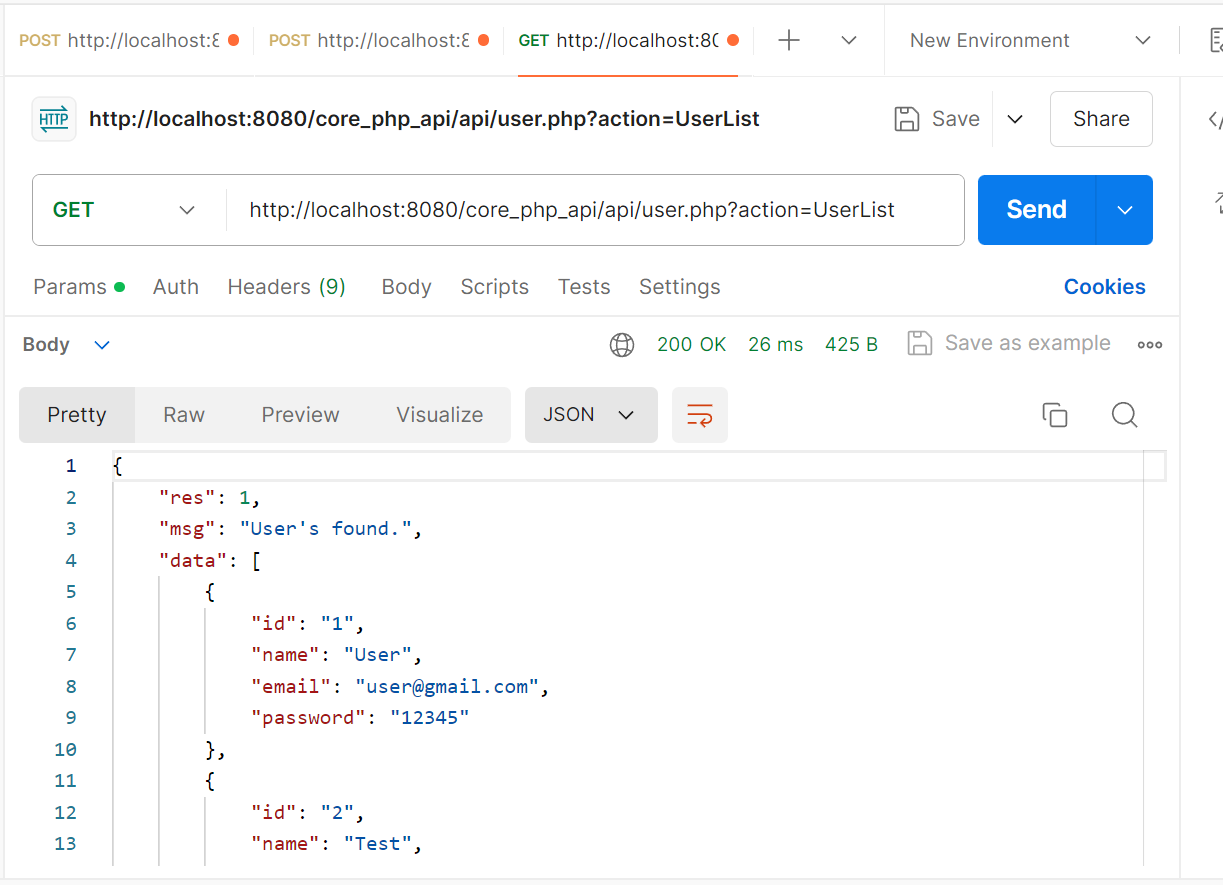The height and width of the screenshot is (885, 1223).
Task: Click the request URL input field
Action: 595,210
